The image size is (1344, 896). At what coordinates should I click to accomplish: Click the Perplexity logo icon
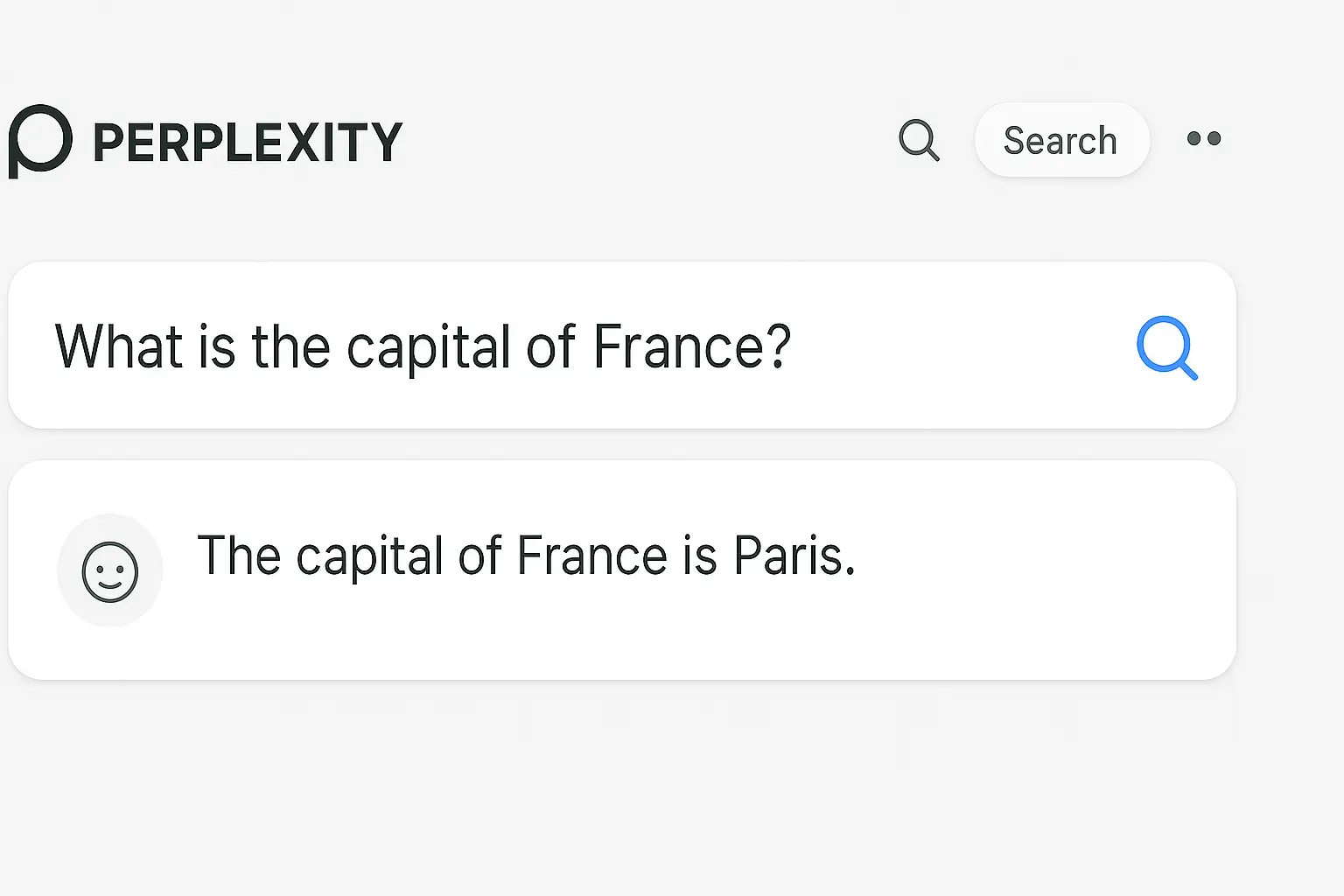[x=40, y=140]
